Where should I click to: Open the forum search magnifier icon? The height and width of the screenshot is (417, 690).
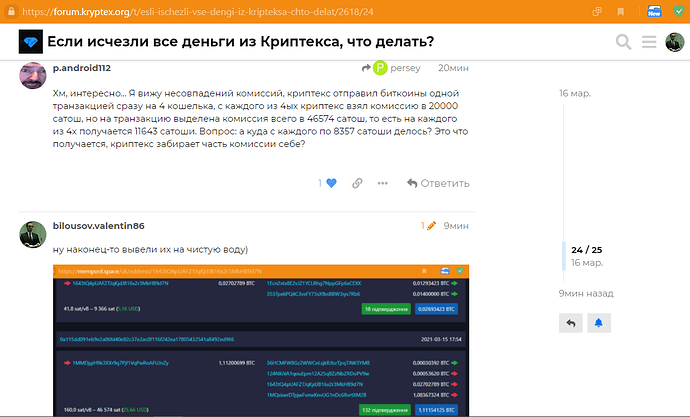click(623, 42)
